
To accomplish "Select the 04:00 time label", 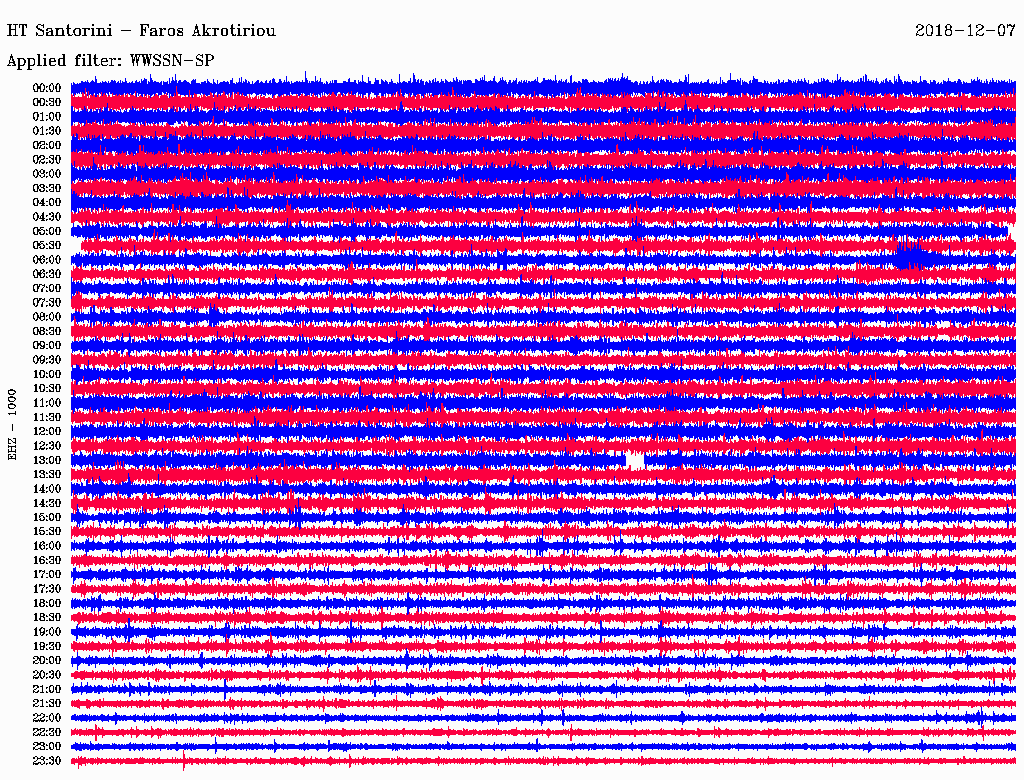I will pyautogui.click(x=47, y=203).
